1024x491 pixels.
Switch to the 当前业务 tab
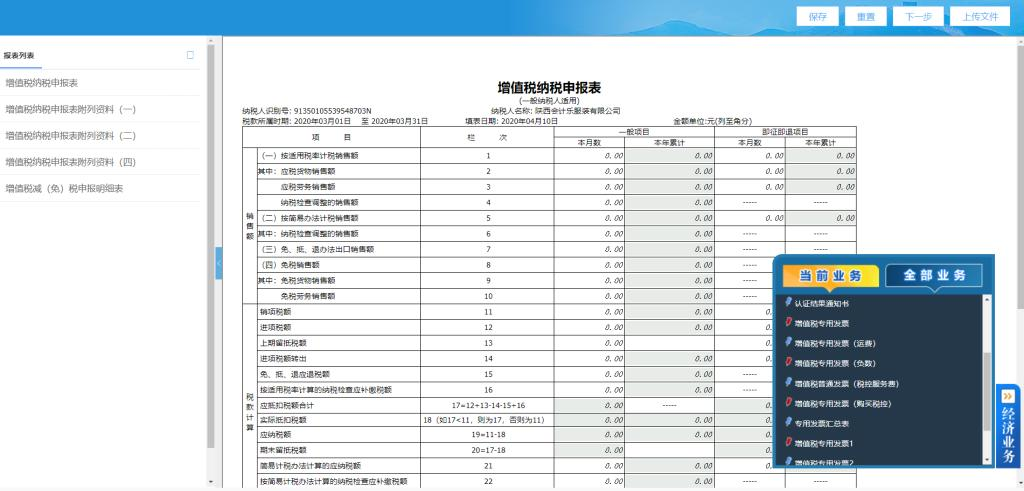click(830, 276)
